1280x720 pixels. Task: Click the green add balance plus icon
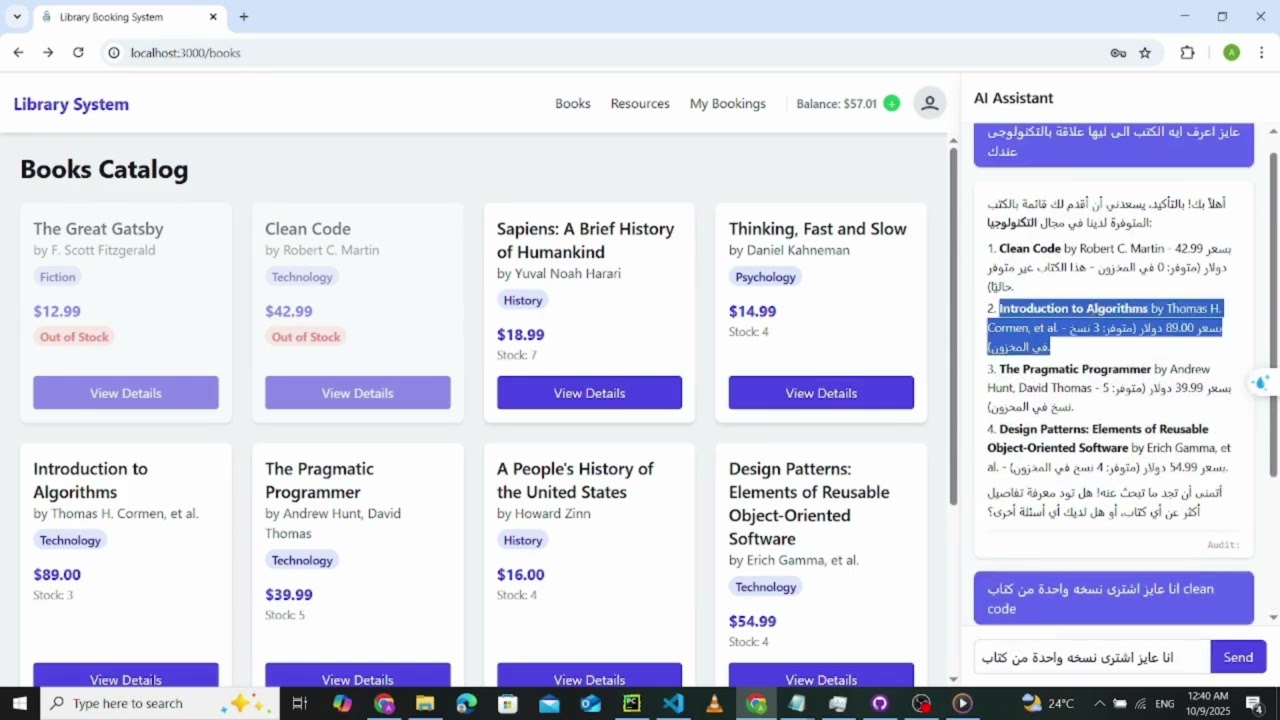[x=891, y=103]
